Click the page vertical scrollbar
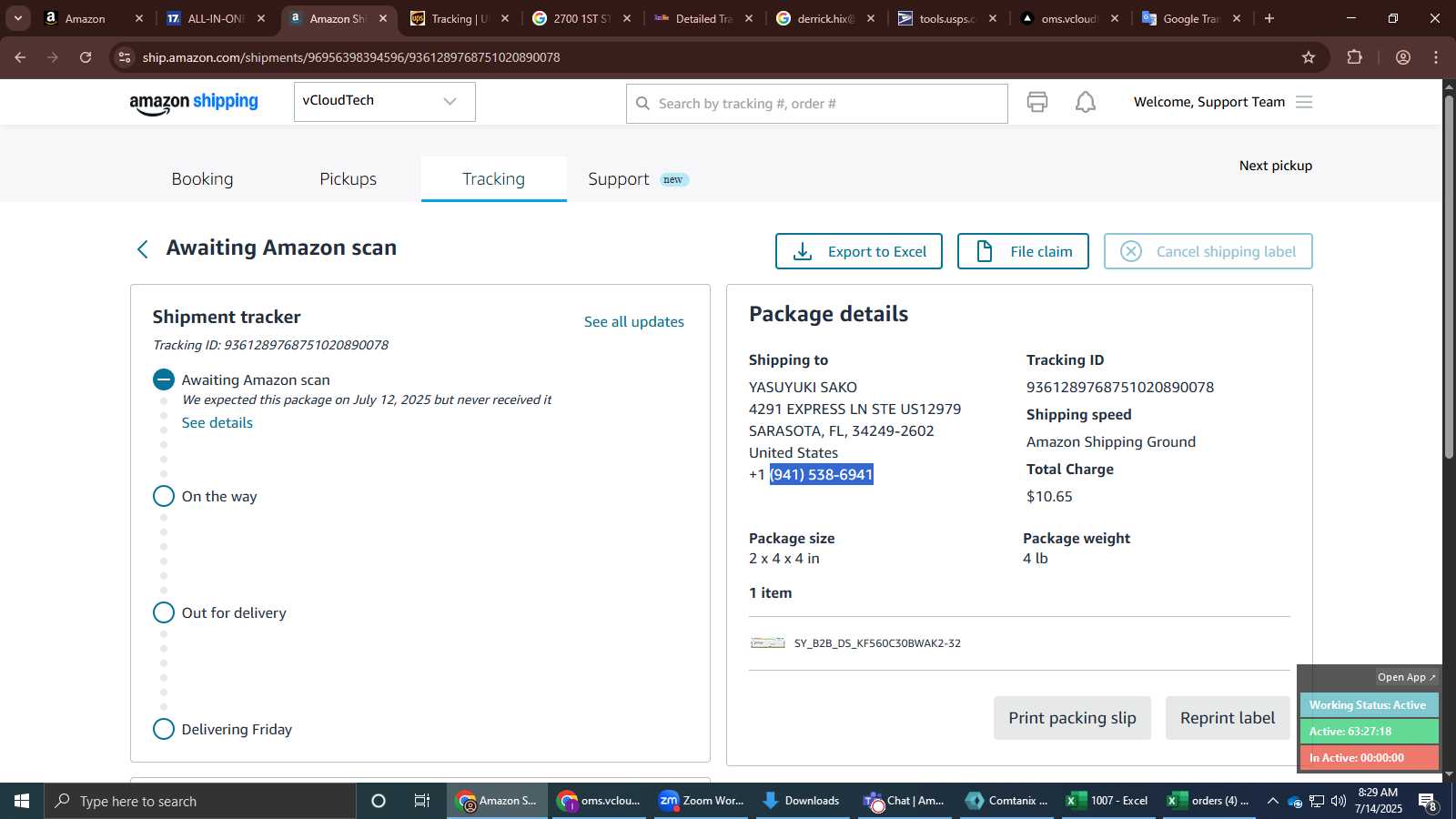The height and width of the screenshot is (819, 1456). click(x=1449, y=276)
